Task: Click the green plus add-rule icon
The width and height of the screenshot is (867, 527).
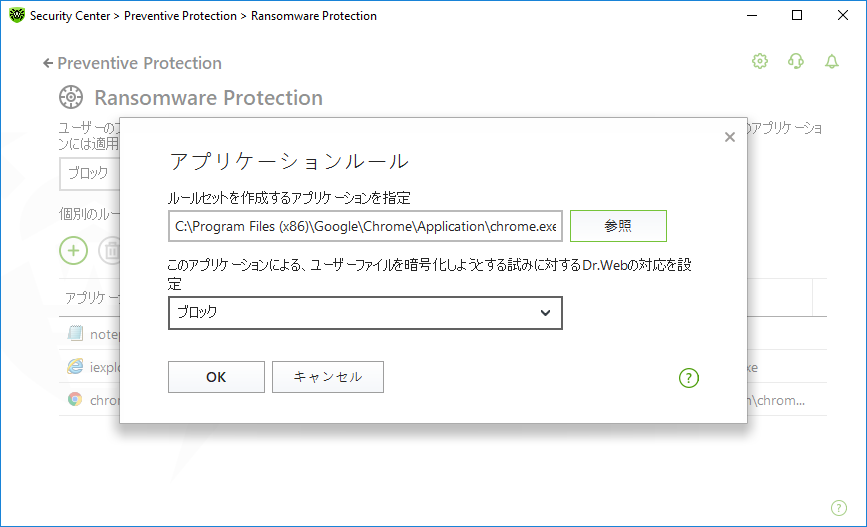Action: point(74,251)
